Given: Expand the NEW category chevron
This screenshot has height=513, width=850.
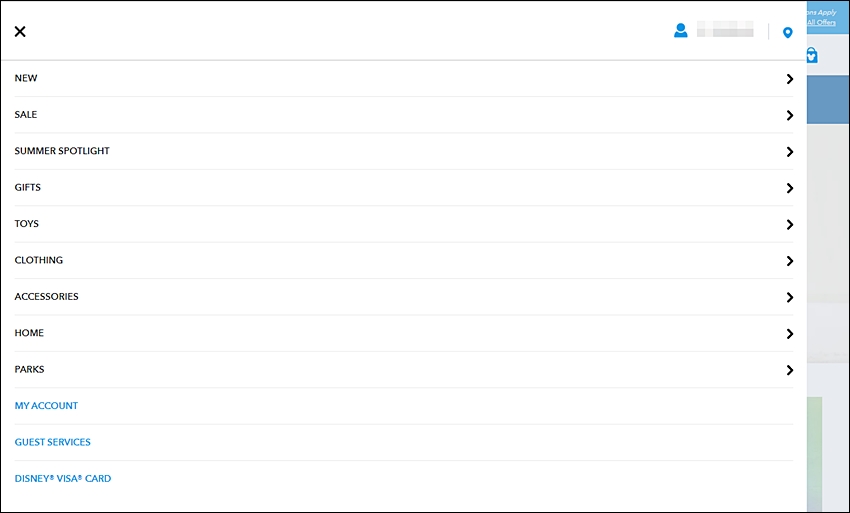Looking at the screenshot, I should click(x=790, y=79).
